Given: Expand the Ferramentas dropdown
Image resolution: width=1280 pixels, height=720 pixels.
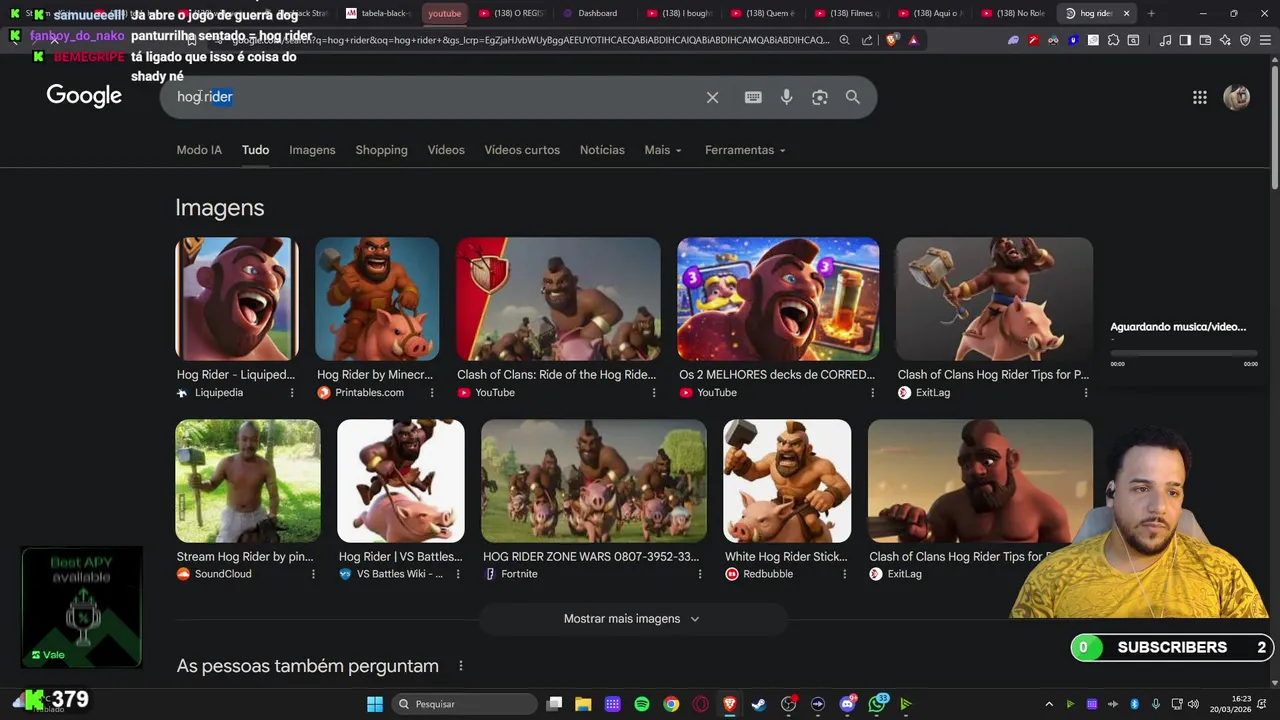Looking at the screenshot, I should coord(745,150).
